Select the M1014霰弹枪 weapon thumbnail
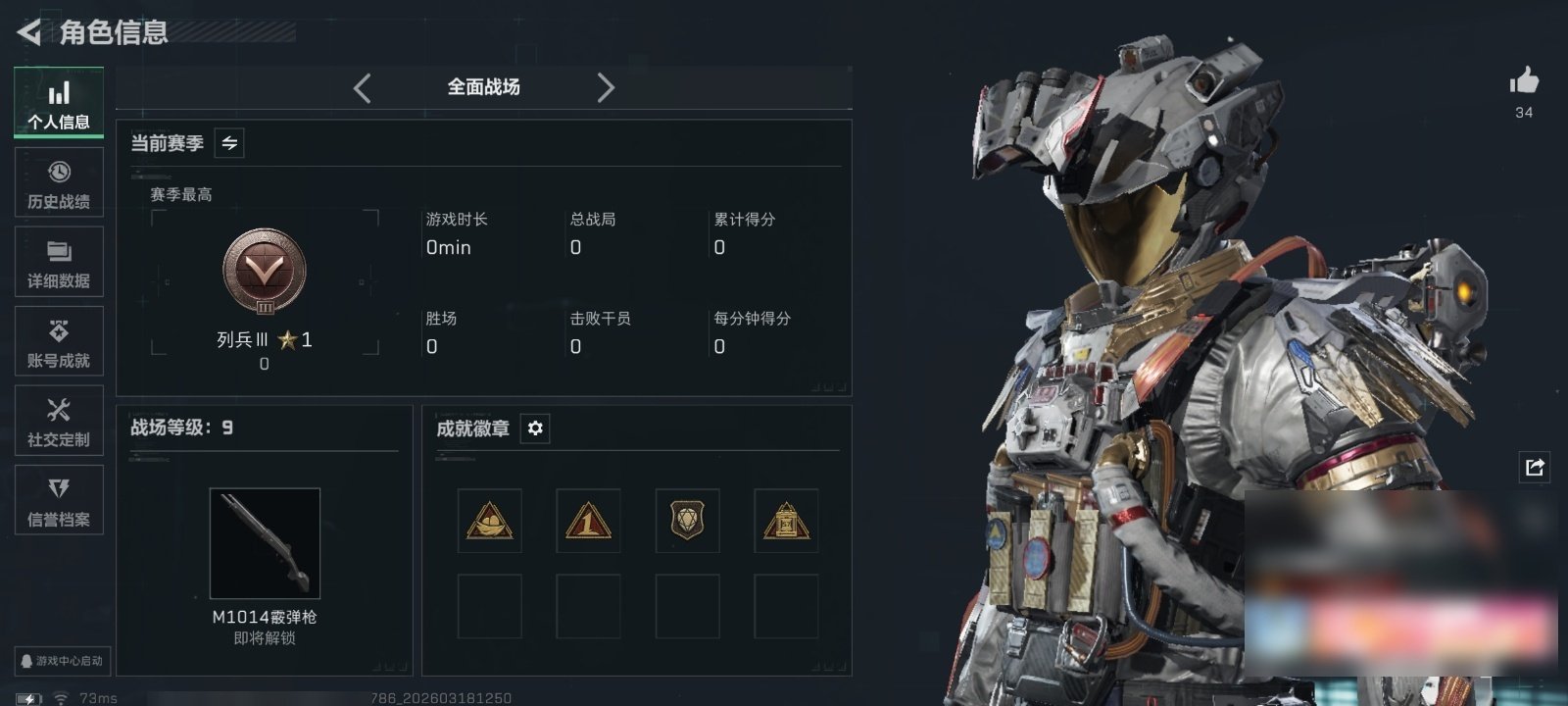The width and height of the screenshot is (1568, 706). [265, 543]
